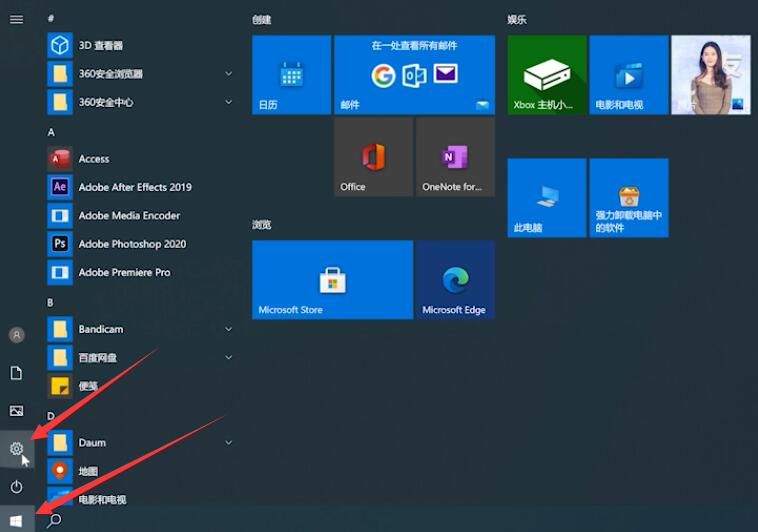Image resolution: width=758 pixels, height=532 pixels.
Task: Click the Windows Start button
Action: [x=16, y=520]
